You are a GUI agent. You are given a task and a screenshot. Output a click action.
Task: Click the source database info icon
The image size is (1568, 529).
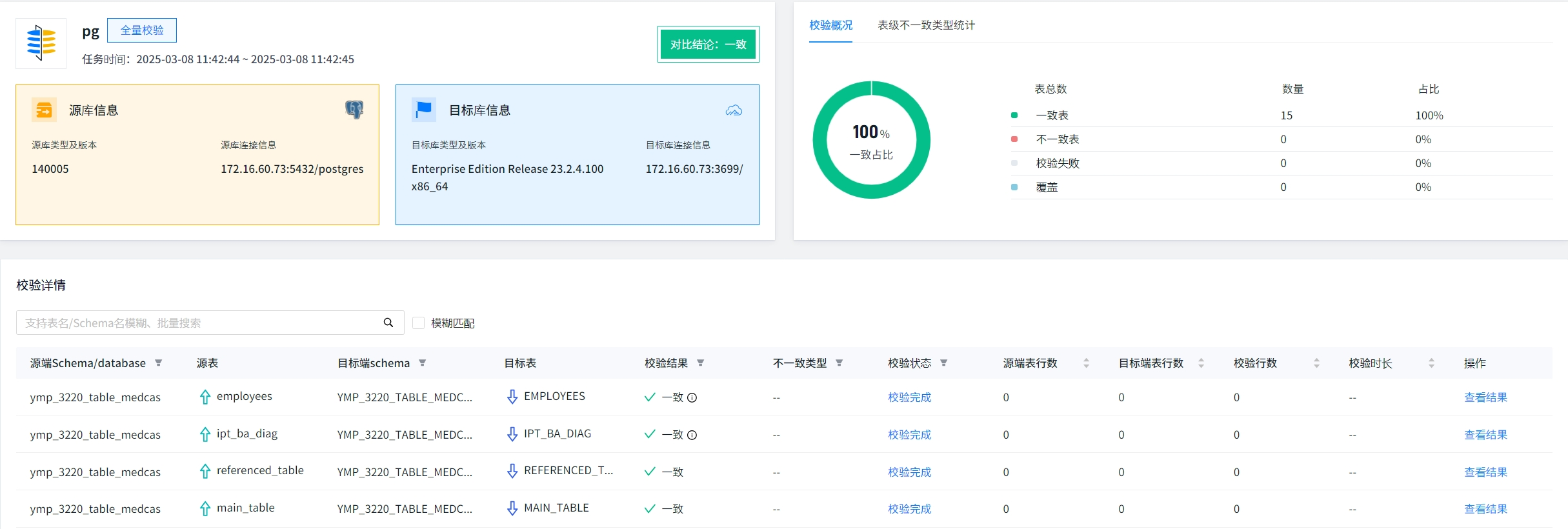(44, 110)
